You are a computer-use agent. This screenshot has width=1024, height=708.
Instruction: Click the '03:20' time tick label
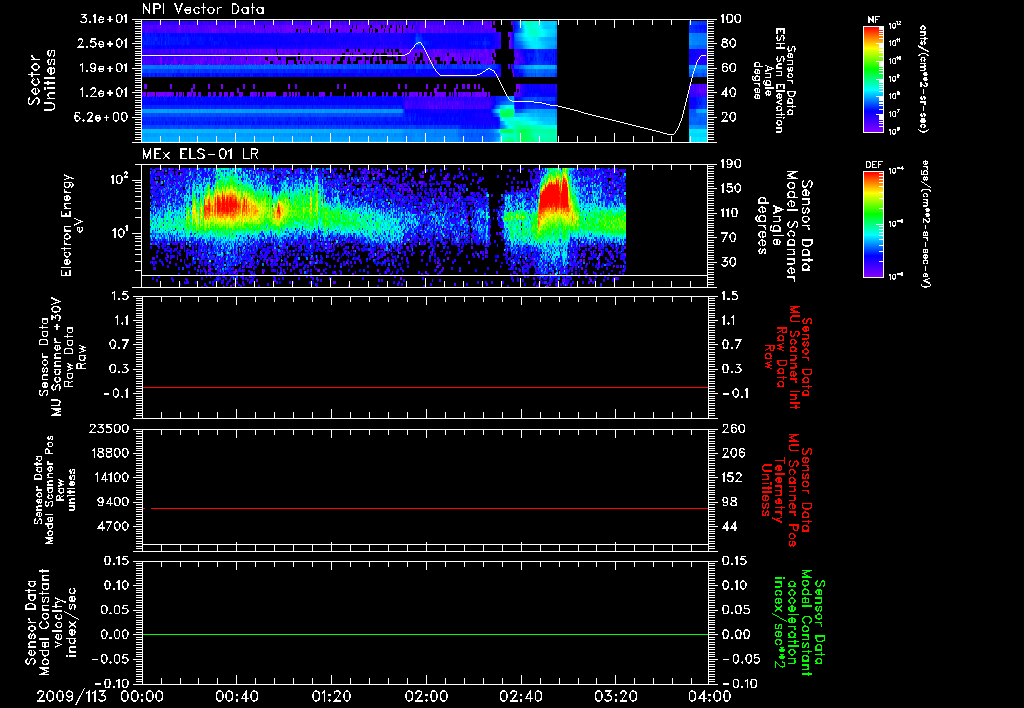point(615,696)
